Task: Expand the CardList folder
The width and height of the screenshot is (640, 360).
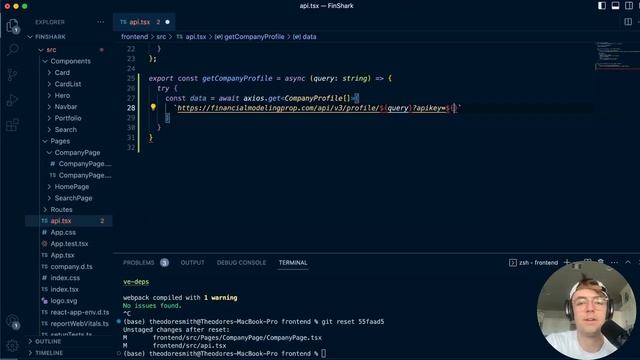Action: pyautogui.click(x=68, y=84)
